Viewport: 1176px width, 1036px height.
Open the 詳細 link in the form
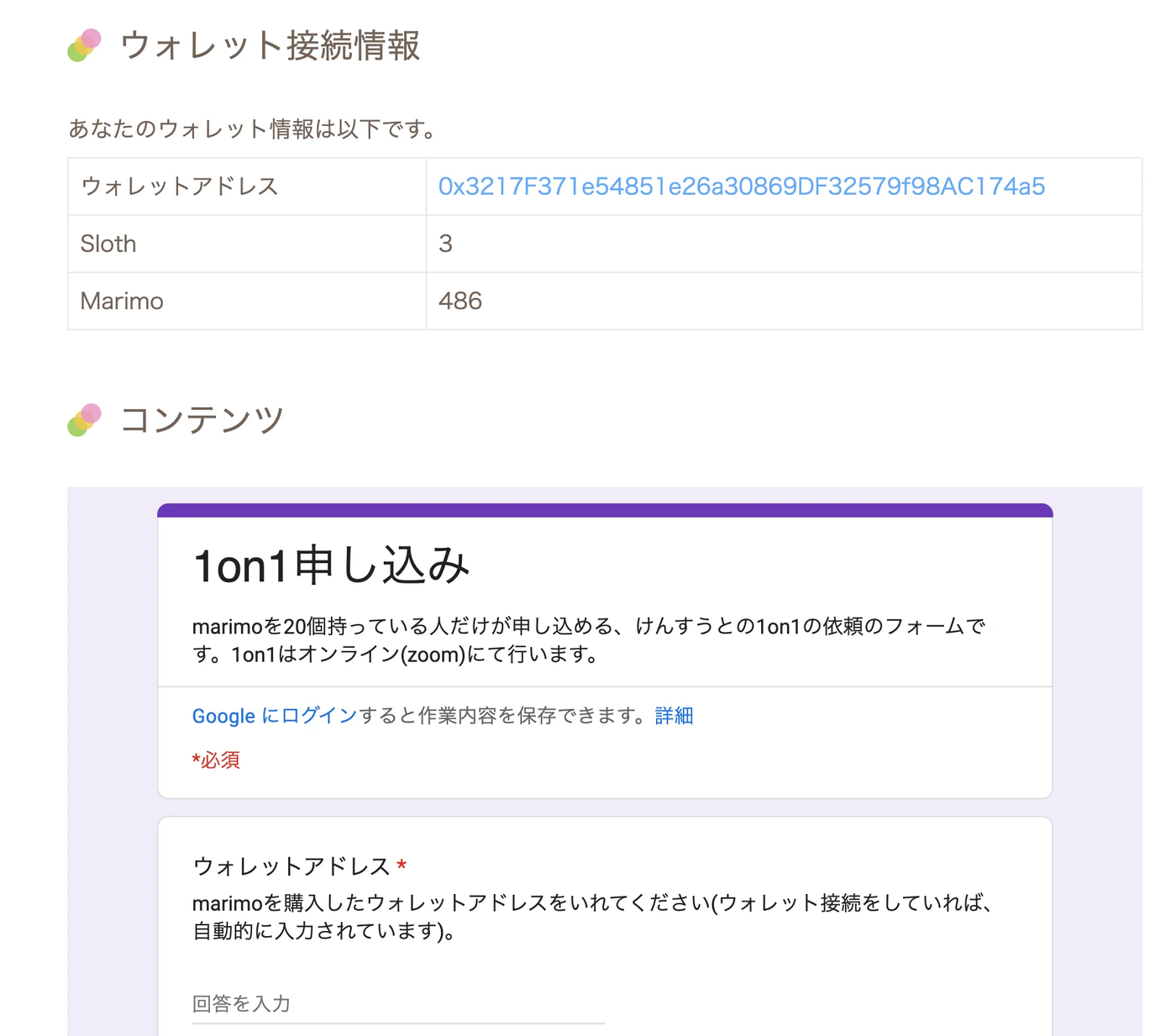coord(673,715)
